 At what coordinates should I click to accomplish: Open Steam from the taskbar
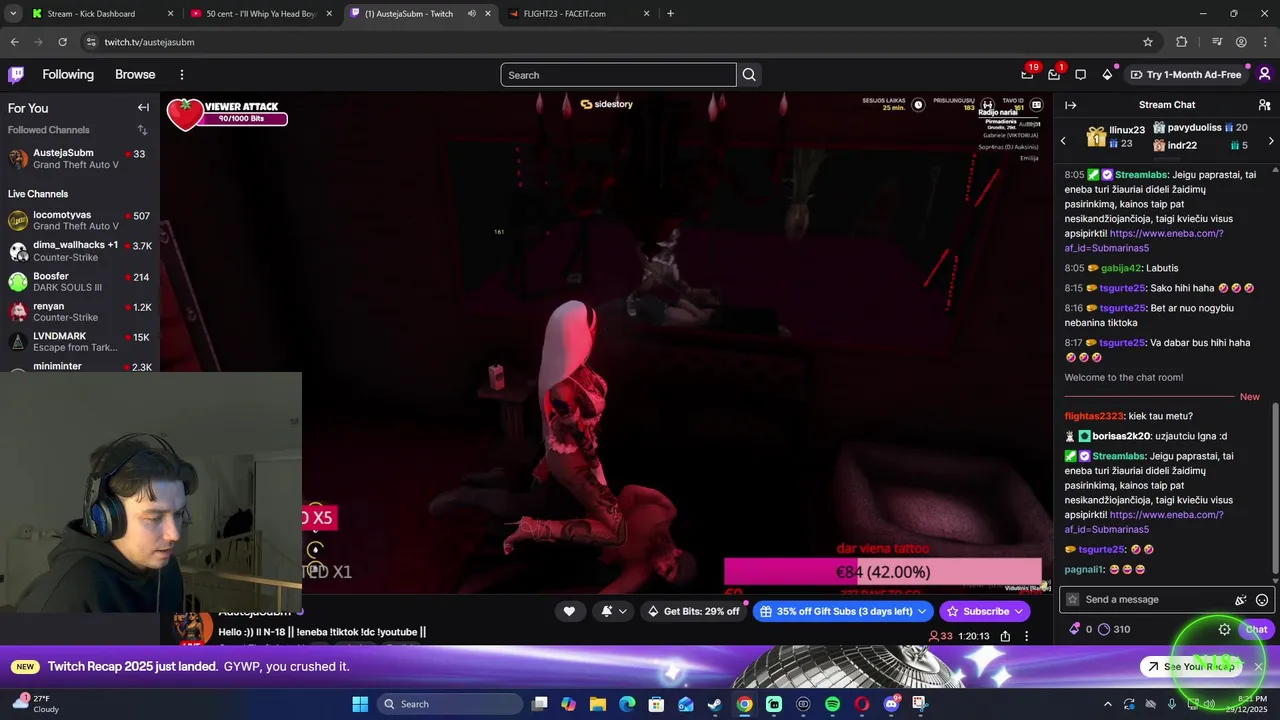(715, 704)
